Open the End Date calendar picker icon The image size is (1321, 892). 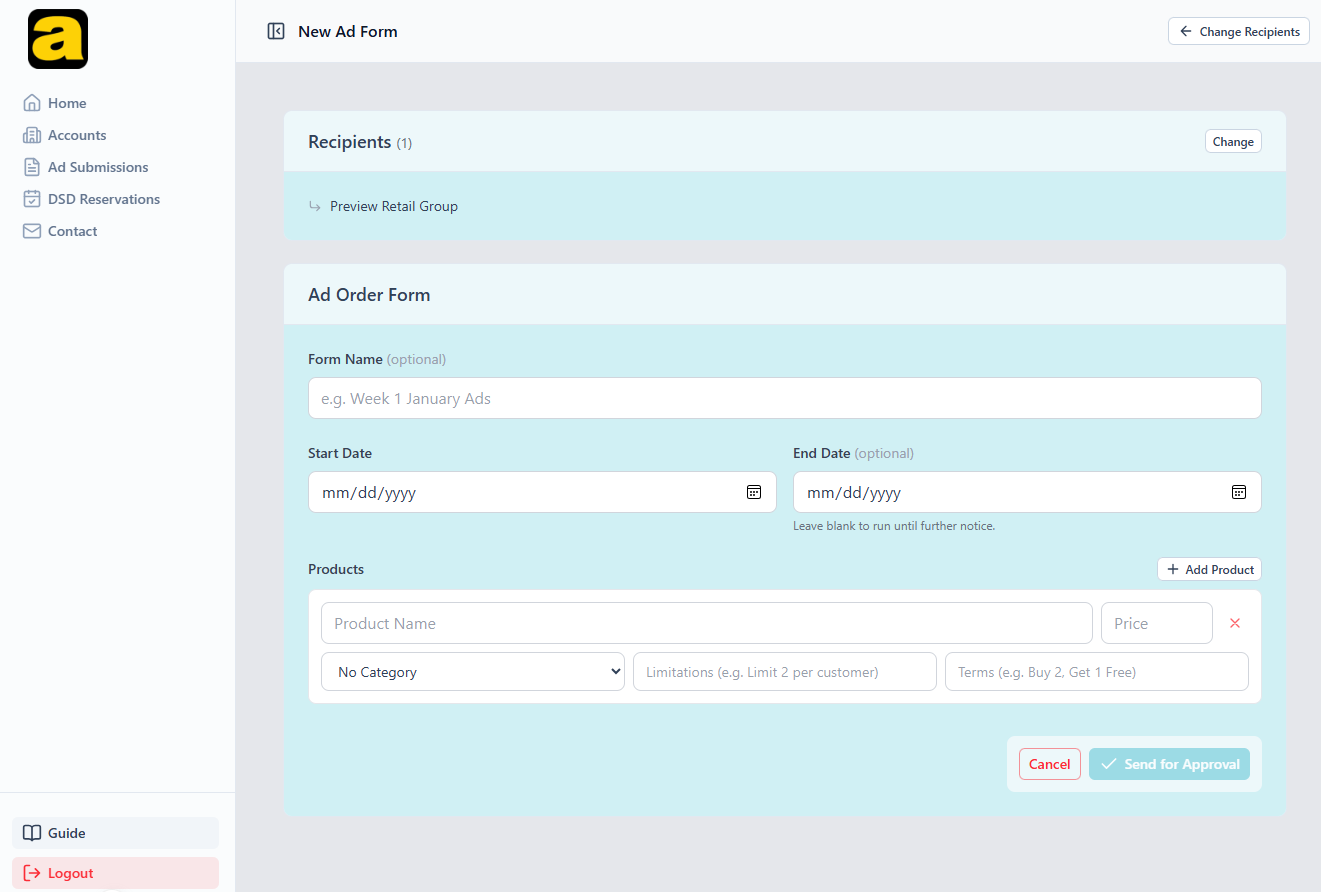point(1238,492)
